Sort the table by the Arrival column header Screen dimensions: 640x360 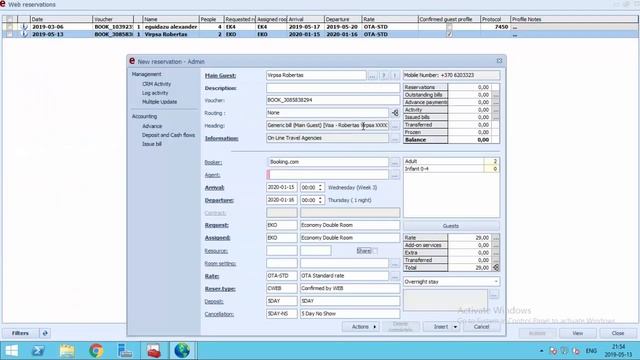pyautogui.click(x=306, y=19)
